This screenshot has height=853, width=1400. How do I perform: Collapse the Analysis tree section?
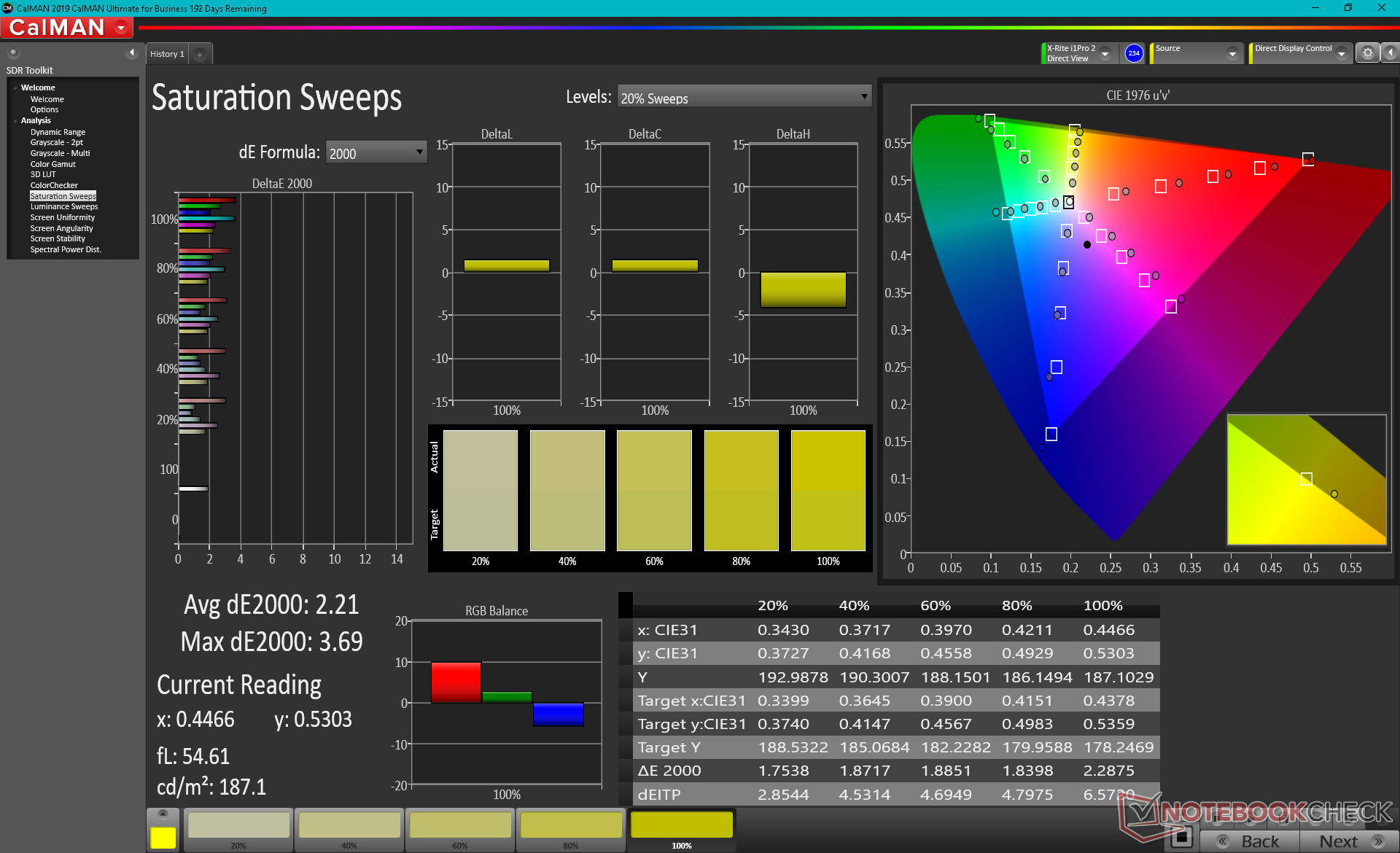point(15,120)
